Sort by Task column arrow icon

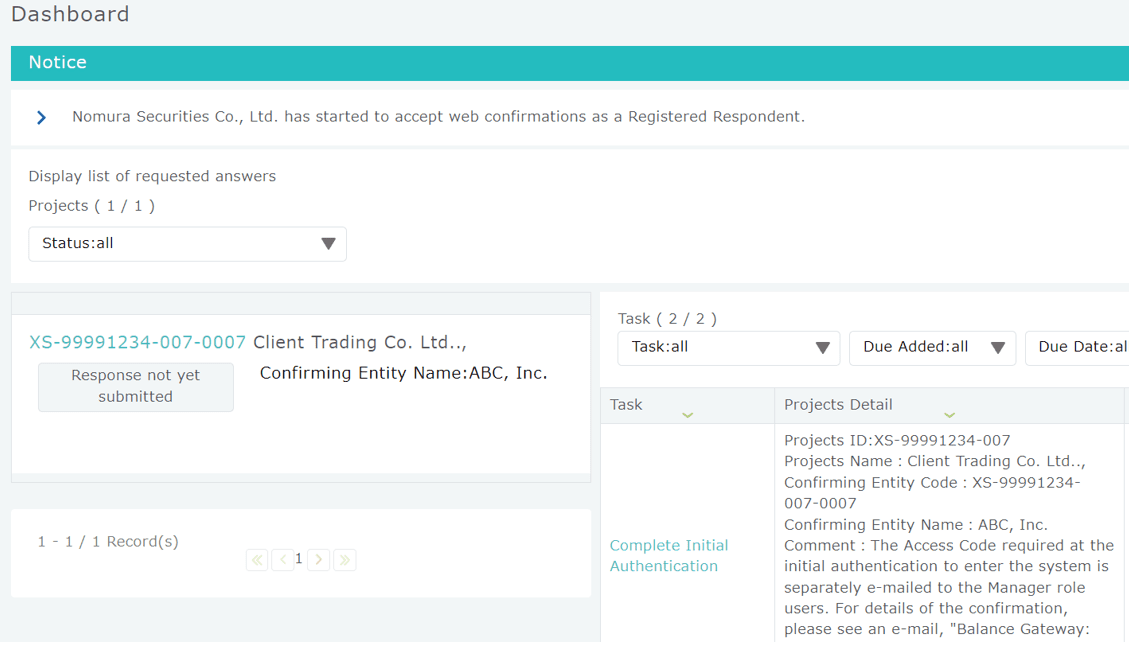(x=687, y=415)
